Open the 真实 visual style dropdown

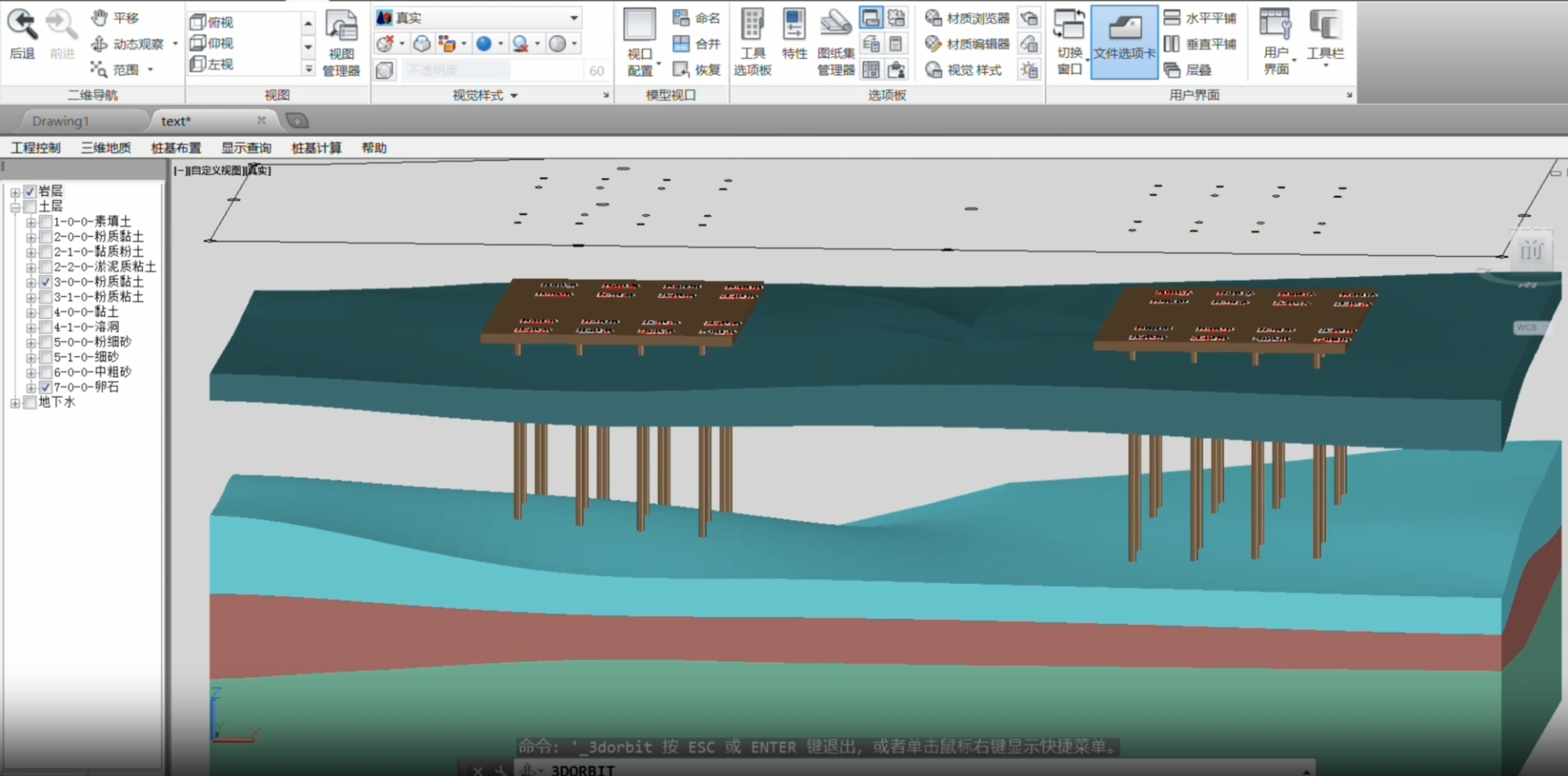coord(574,17)
